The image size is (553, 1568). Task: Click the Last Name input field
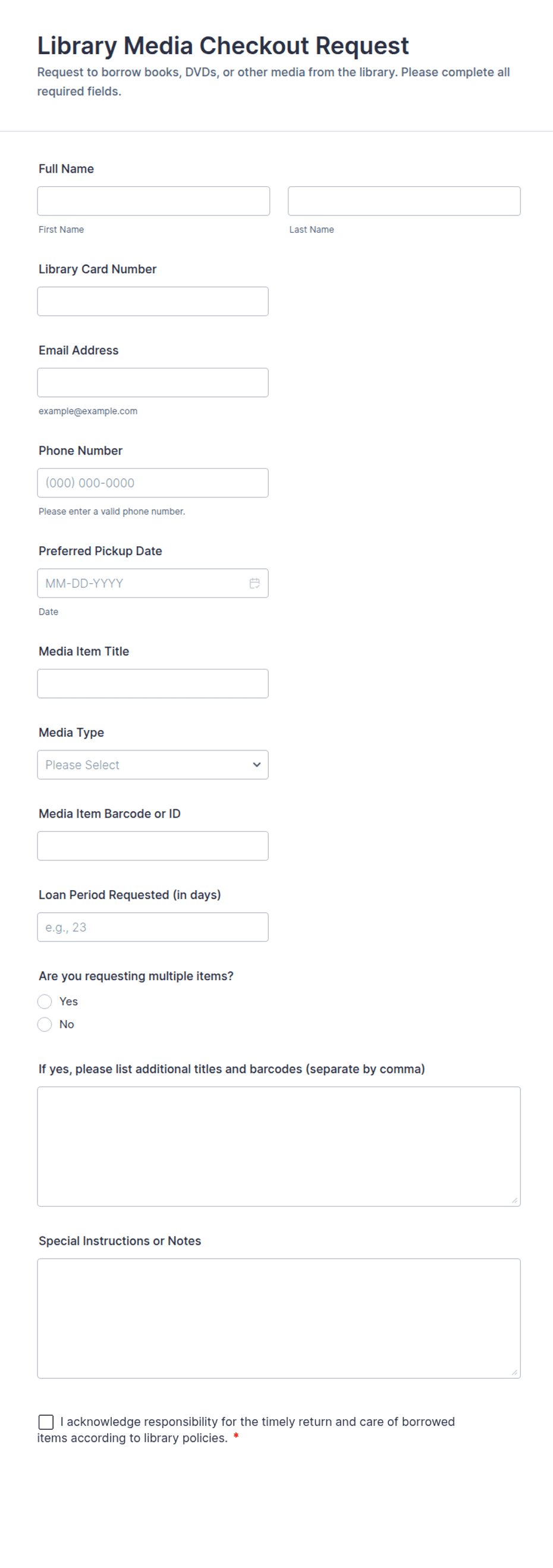pos(404,201)
